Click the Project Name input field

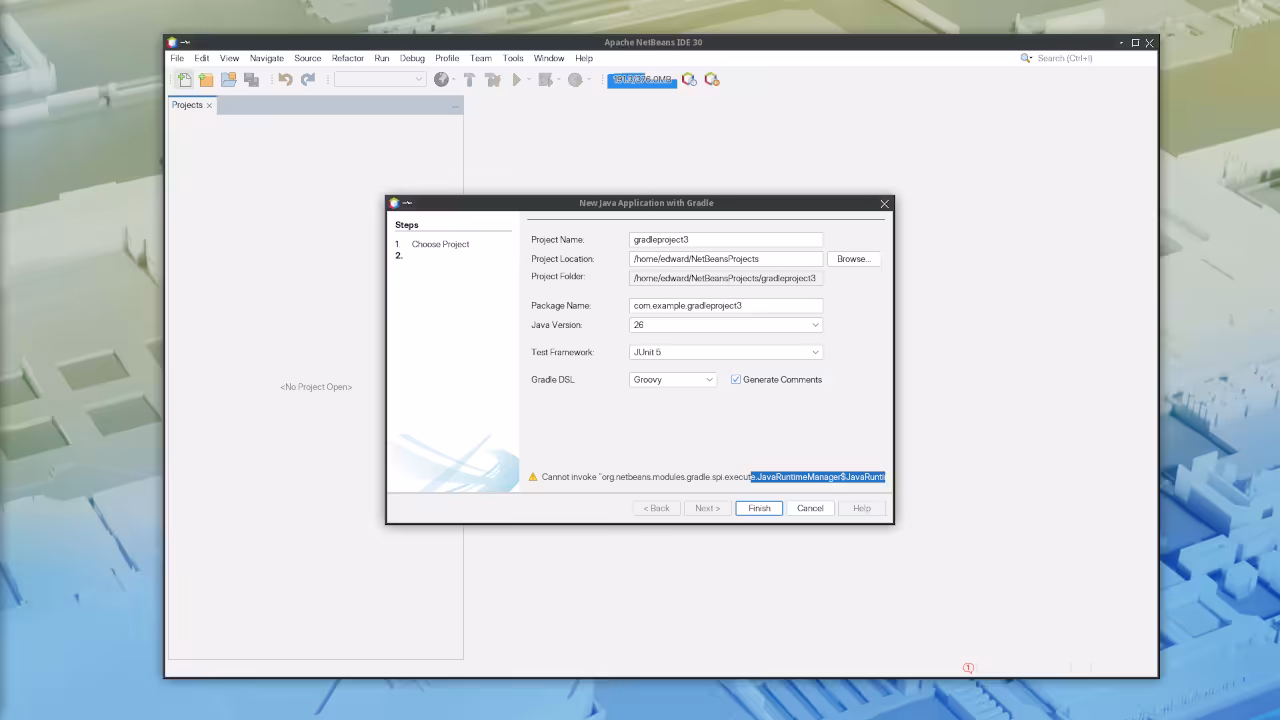[x=726, y=240]
